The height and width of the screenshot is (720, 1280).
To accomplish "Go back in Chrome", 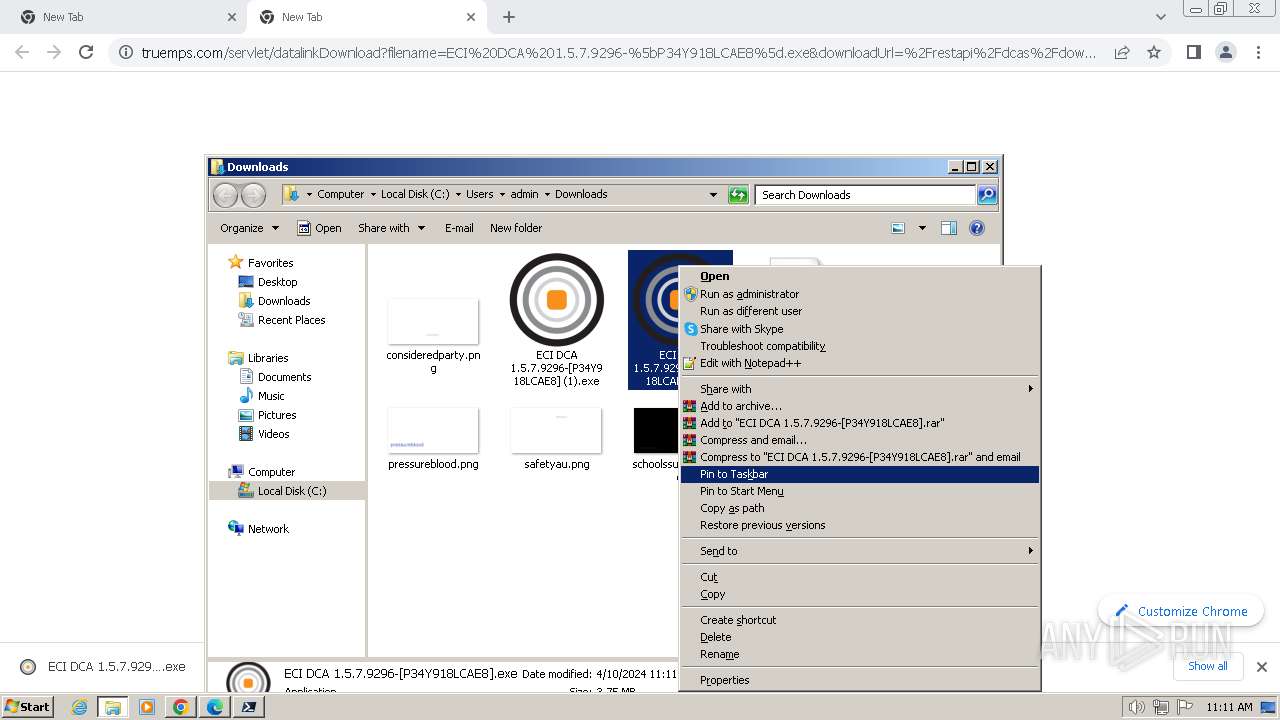I will pyautogui.click(x=22, y=52).
